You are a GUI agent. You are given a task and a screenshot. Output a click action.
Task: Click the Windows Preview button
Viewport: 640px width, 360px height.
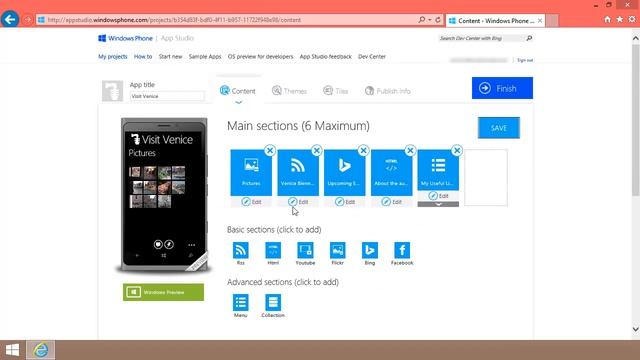point(163,292)
